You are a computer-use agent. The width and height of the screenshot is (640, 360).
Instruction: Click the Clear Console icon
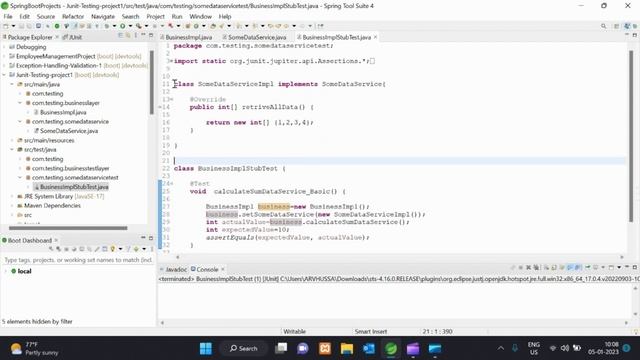pyautogui.click(x=546, y=268)
